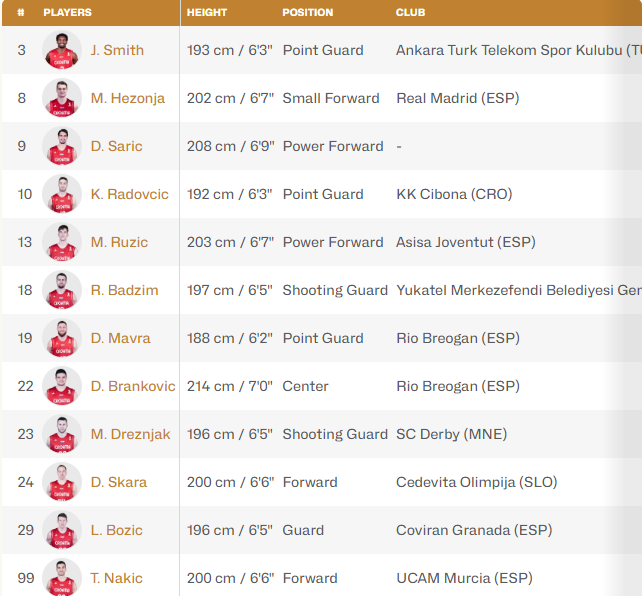Open M. Hezonja's avatar picture
The height and width of the screenshot is (596, 642).
pos(62,98)
